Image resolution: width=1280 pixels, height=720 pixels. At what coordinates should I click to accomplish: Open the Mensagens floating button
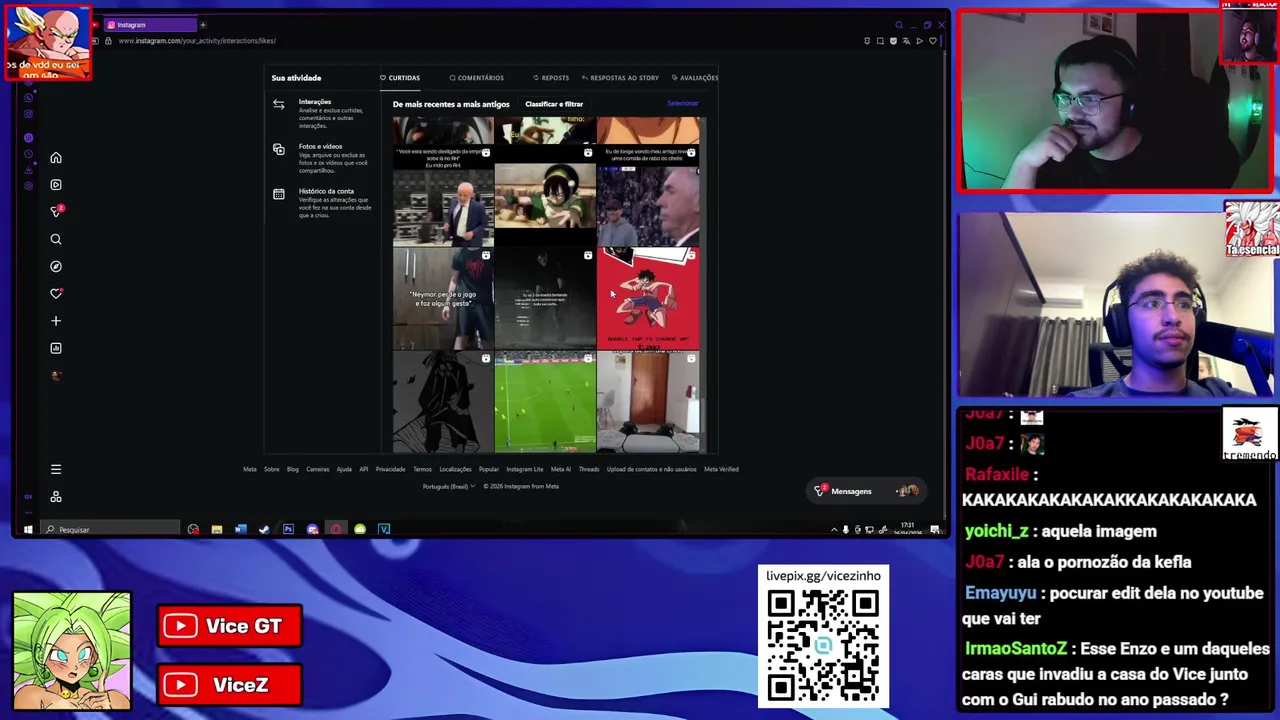click(867, 491)
